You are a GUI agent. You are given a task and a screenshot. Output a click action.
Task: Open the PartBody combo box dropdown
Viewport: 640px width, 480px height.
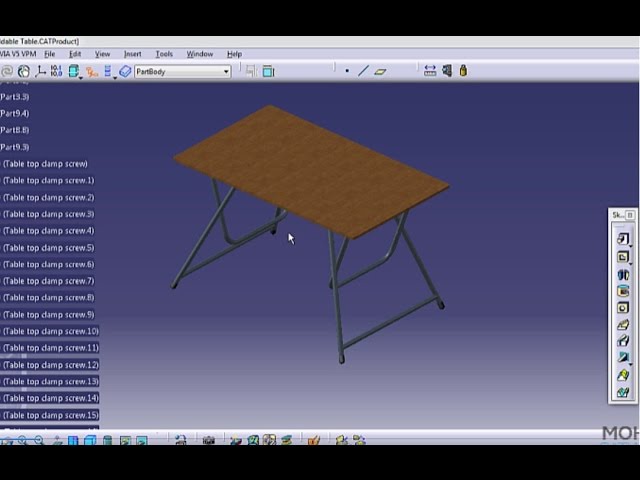tap(226, 72)
